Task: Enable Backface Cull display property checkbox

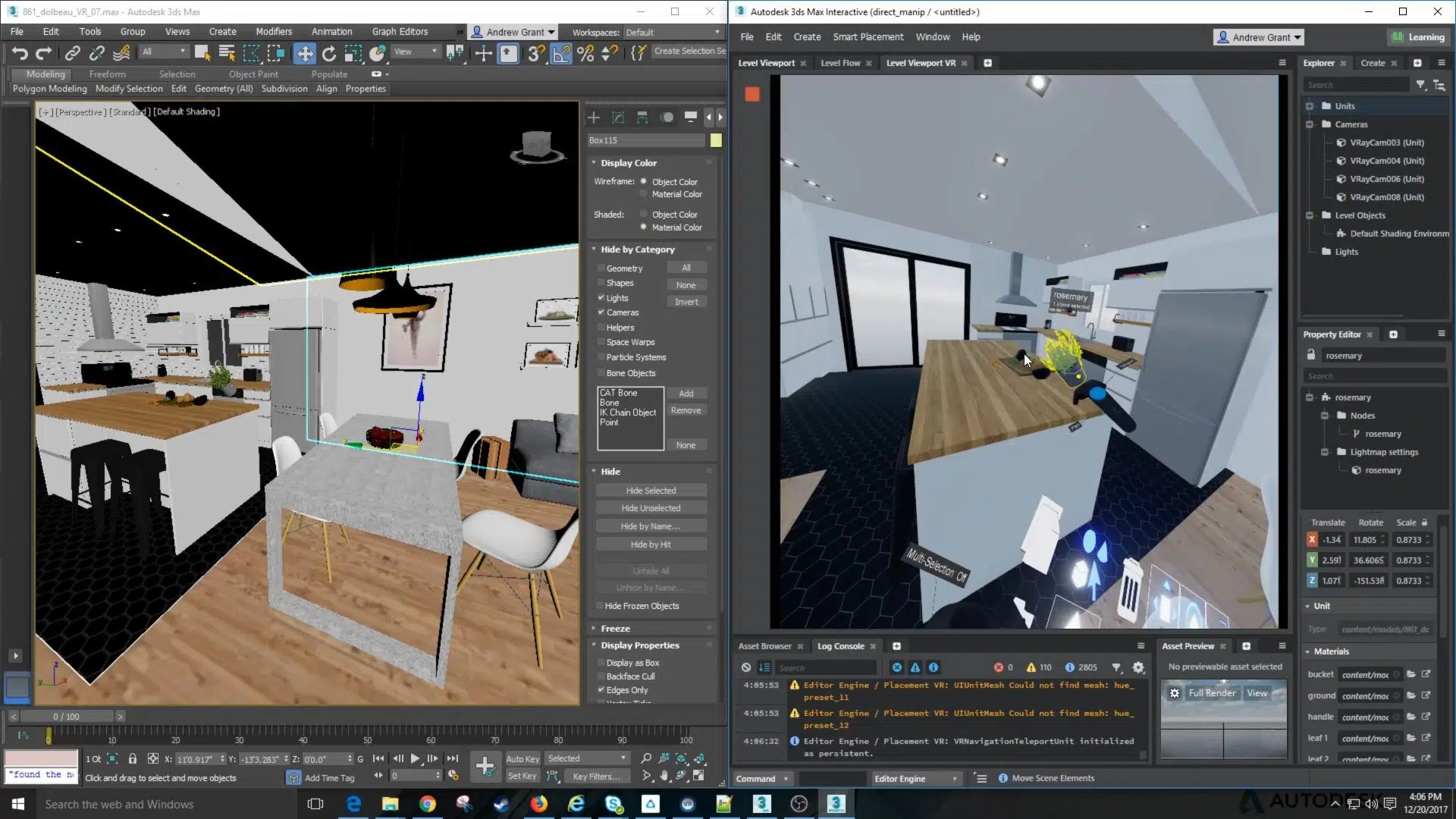Action: point(600,676)
